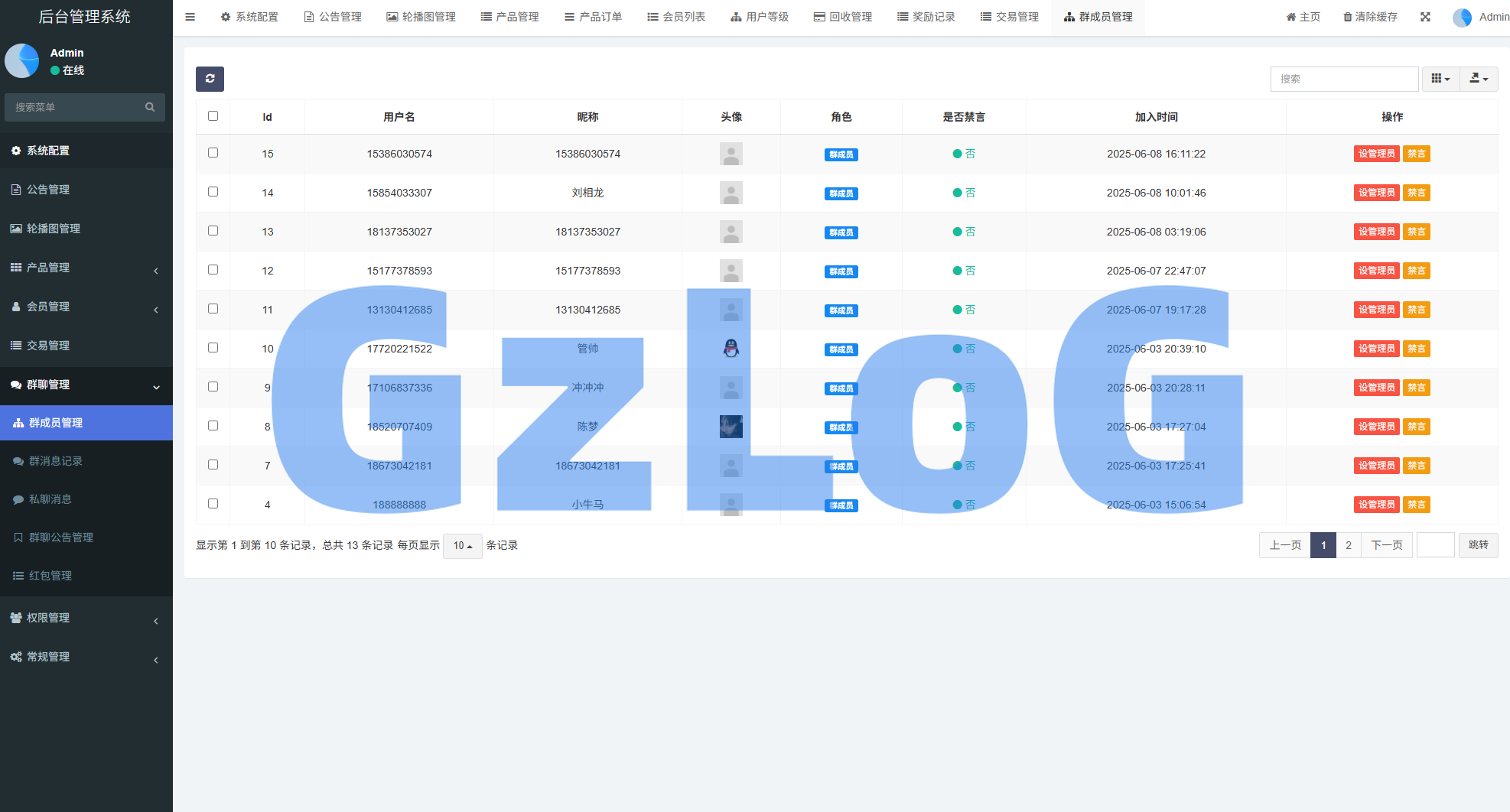
Task: Click the penguin avatar in row 10
Action: [x=731, y=349]
